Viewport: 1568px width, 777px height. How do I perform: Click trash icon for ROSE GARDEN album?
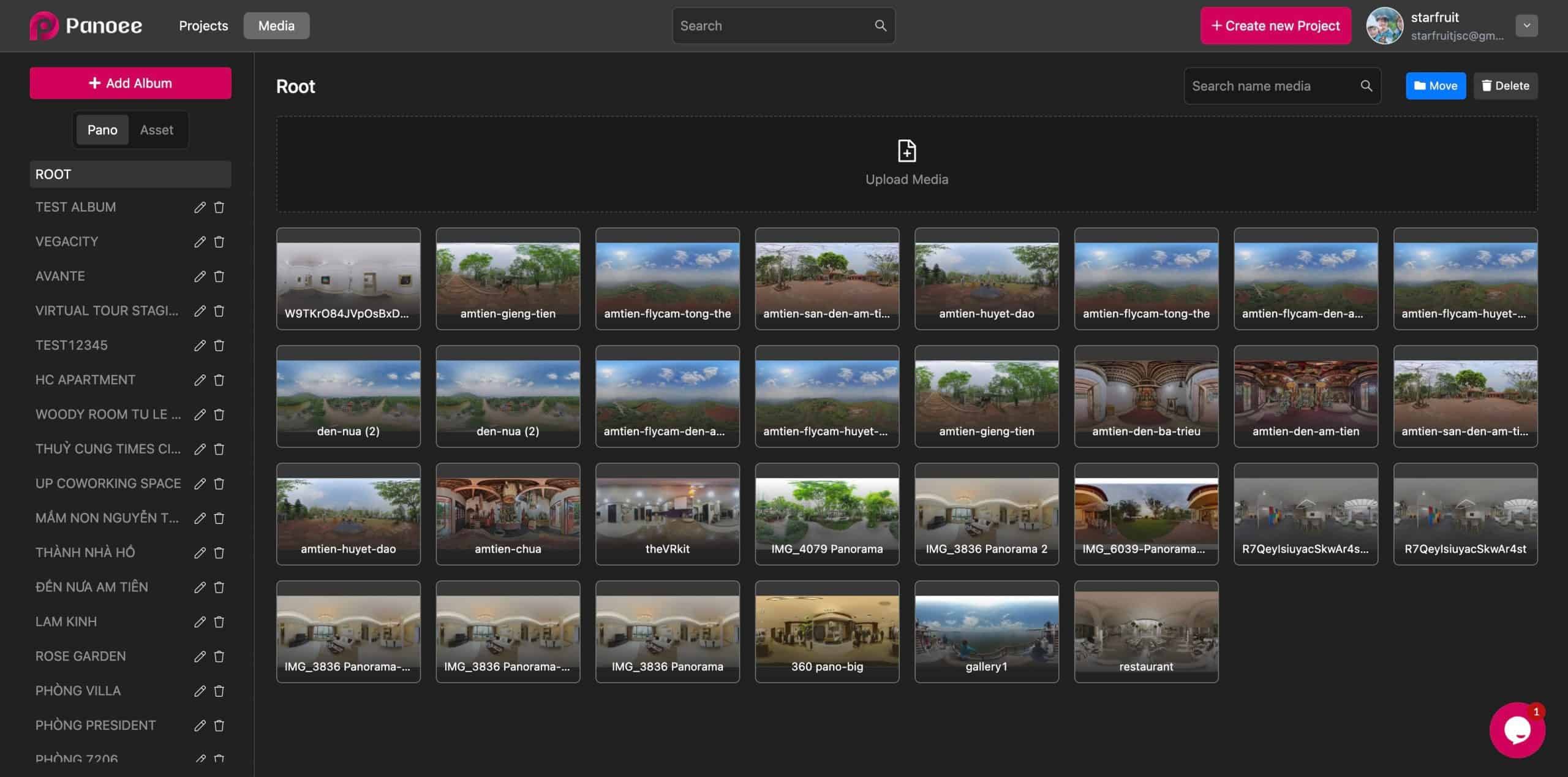219,656
